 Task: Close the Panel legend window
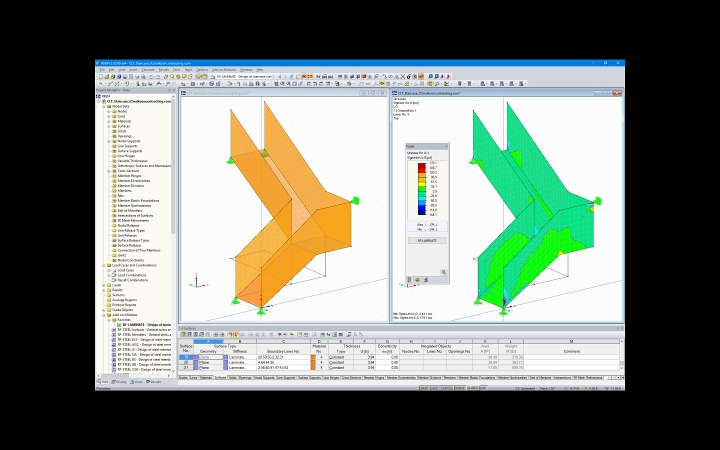[446, 146]
